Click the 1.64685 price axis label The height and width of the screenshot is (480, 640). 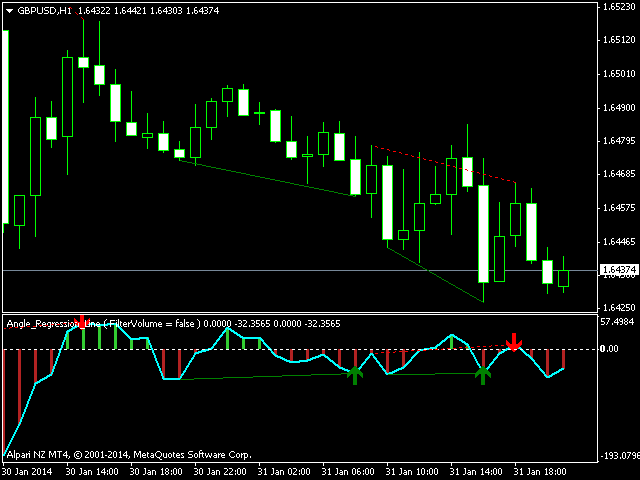pyautogui.click(x=619, y=174)
